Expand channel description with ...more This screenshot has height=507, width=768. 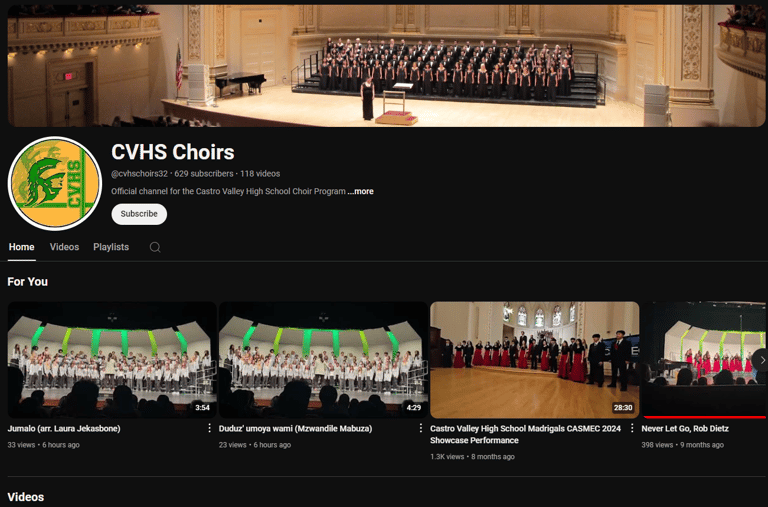[x=360, y=192]
